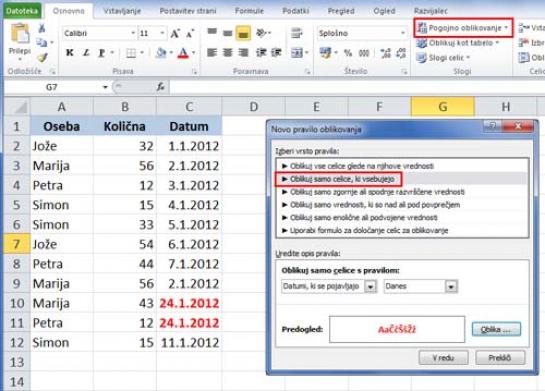Screen dimensions: 545x391
Task: Click the insert function fx icon
Action: (161, 87)
